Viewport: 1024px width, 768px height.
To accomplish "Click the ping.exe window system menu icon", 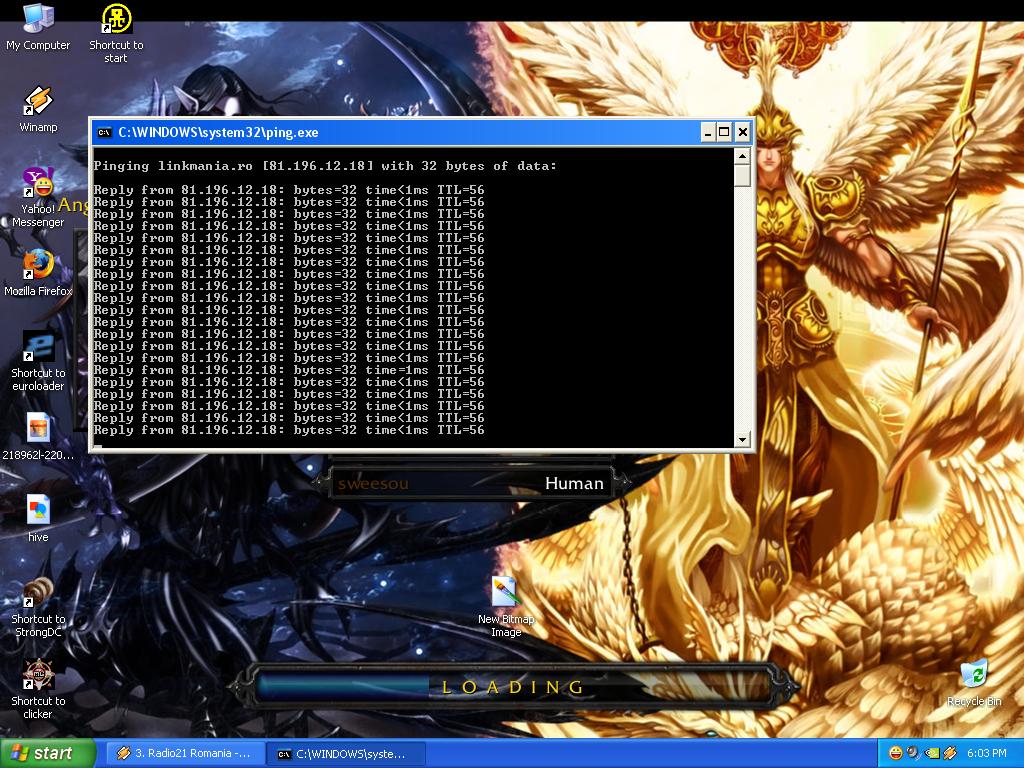I will (104, 133).
